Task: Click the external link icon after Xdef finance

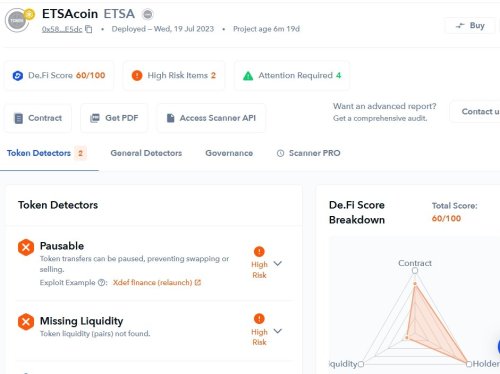Action: 198,282
